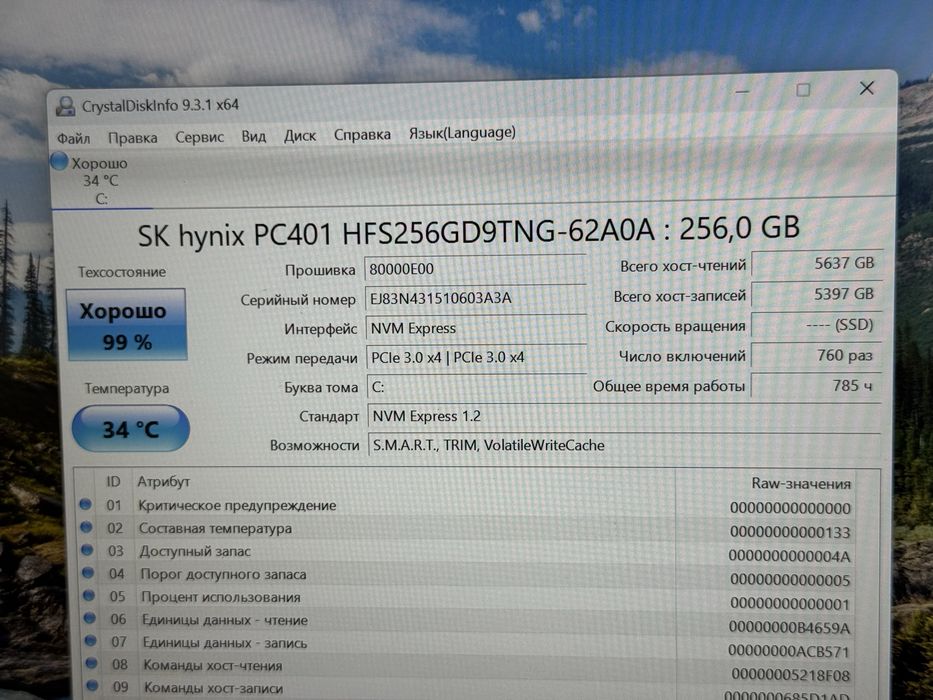
Task: Click the ID column header
Action: tap(113, 481)
